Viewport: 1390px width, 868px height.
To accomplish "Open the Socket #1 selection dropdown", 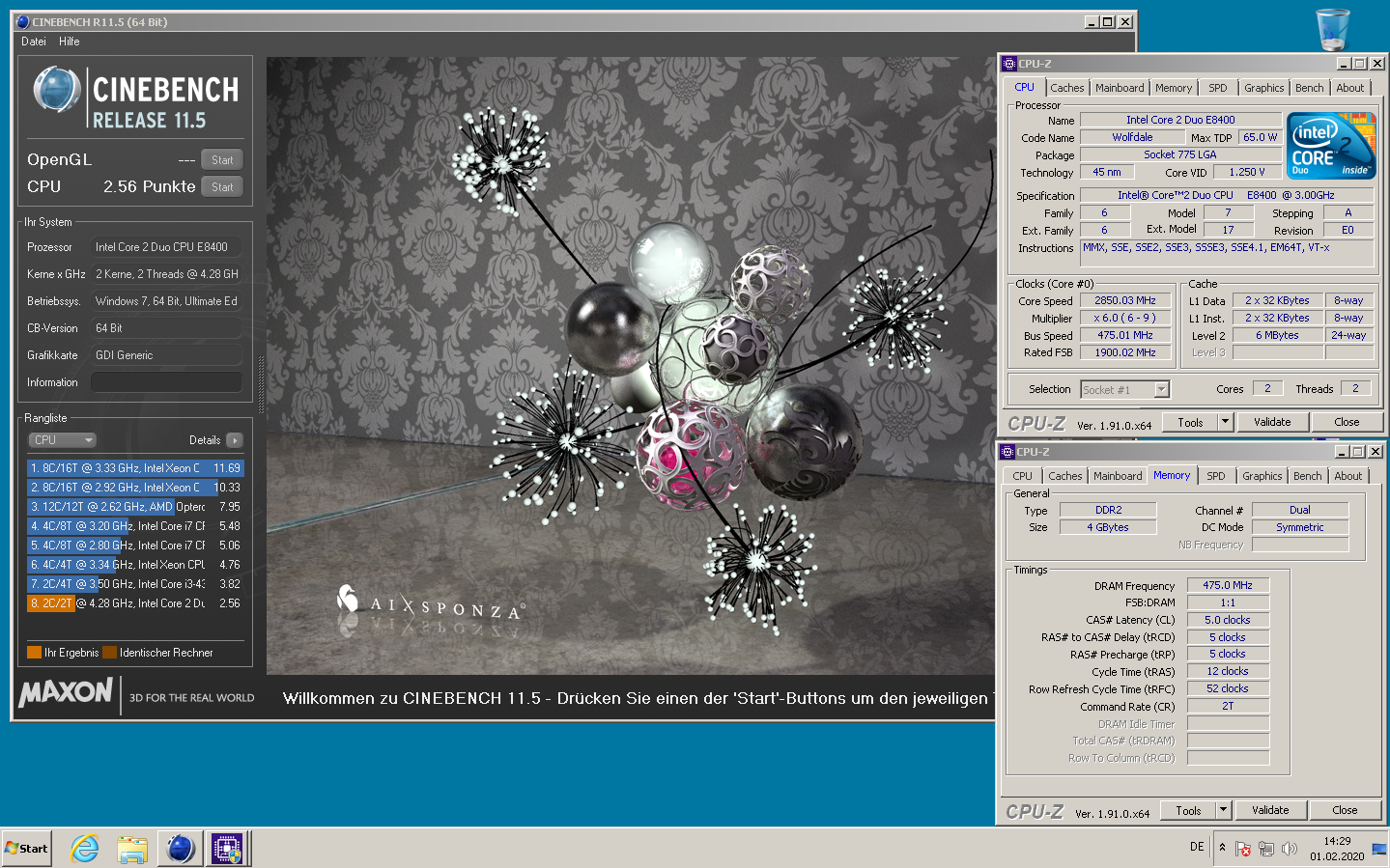I will click(1125, 390).
